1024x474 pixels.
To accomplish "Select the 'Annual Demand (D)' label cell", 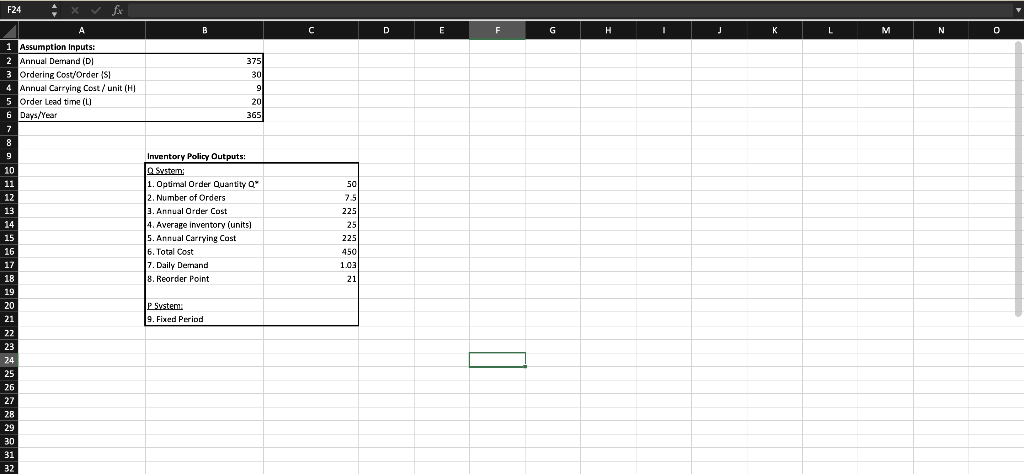I will tap(82, 61).
